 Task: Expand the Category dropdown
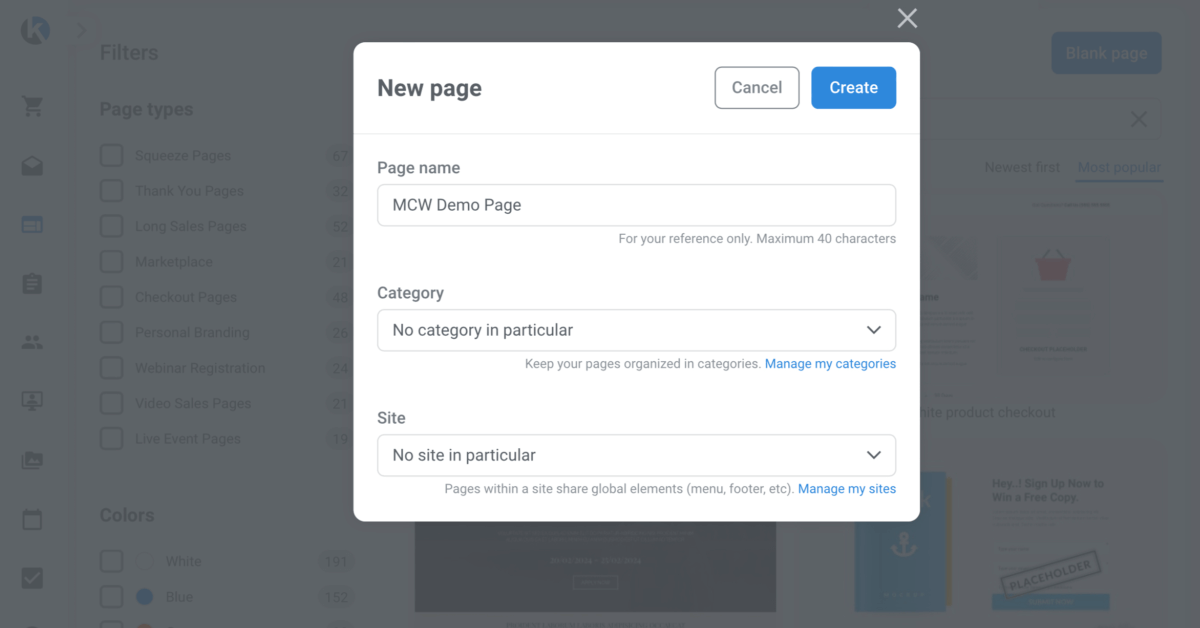click(x=636, y=330)
